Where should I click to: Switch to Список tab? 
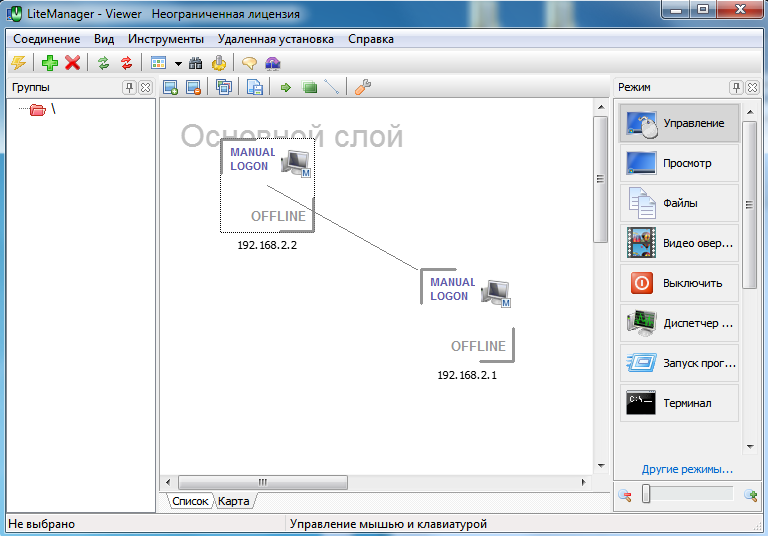190,501
